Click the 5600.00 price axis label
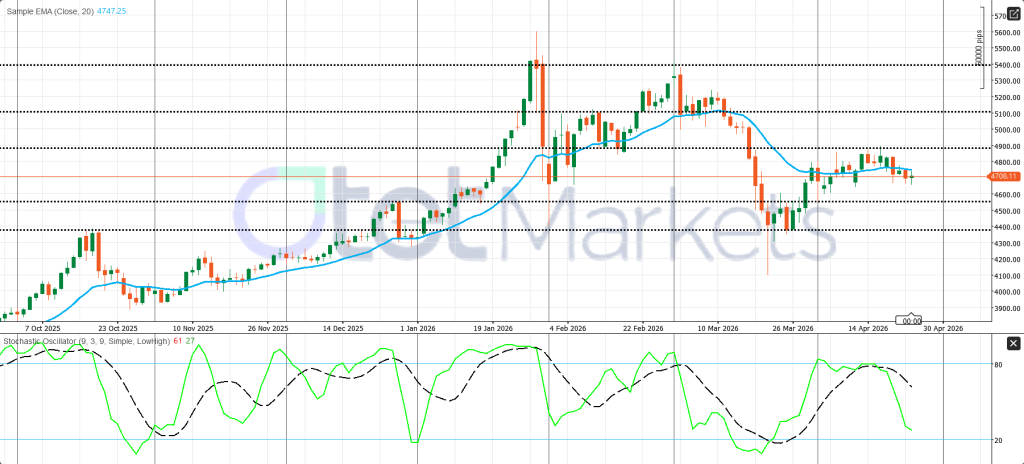Screen dimensions: 1024x464 coord(1006,32)
